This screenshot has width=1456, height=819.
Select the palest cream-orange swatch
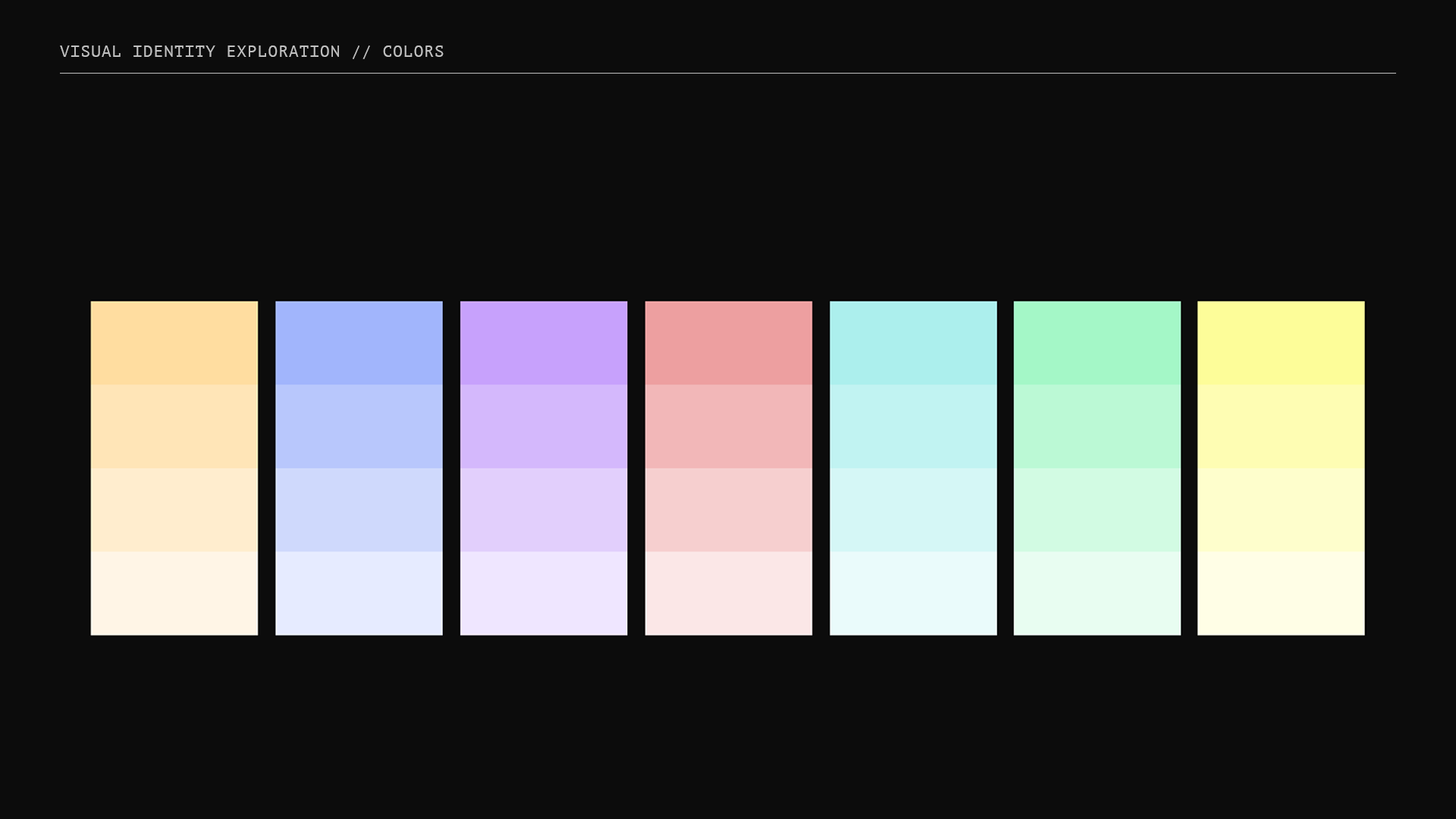(x=174, y=593)
